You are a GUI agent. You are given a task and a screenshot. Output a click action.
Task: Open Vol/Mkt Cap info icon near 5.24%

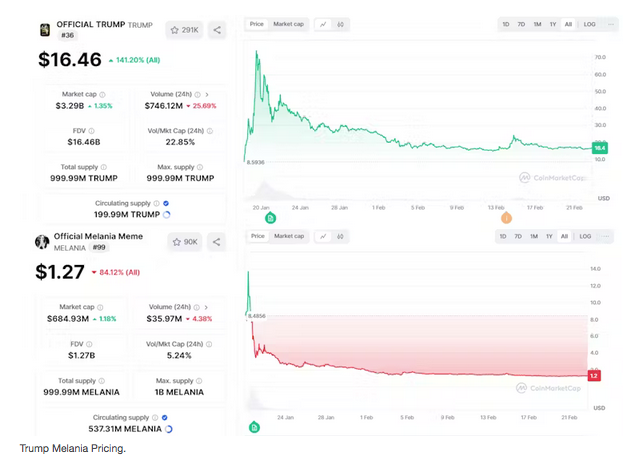[x=209, y=344]
